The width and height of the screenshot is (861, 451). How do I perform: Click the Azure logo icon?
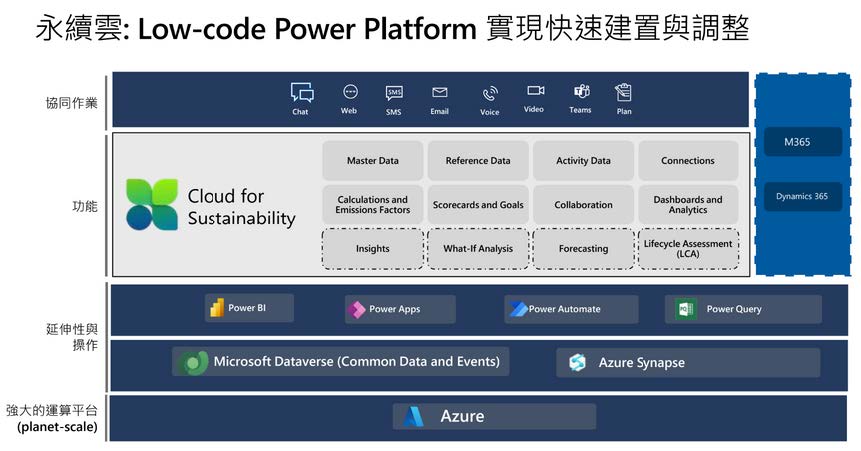click(413, 416)
